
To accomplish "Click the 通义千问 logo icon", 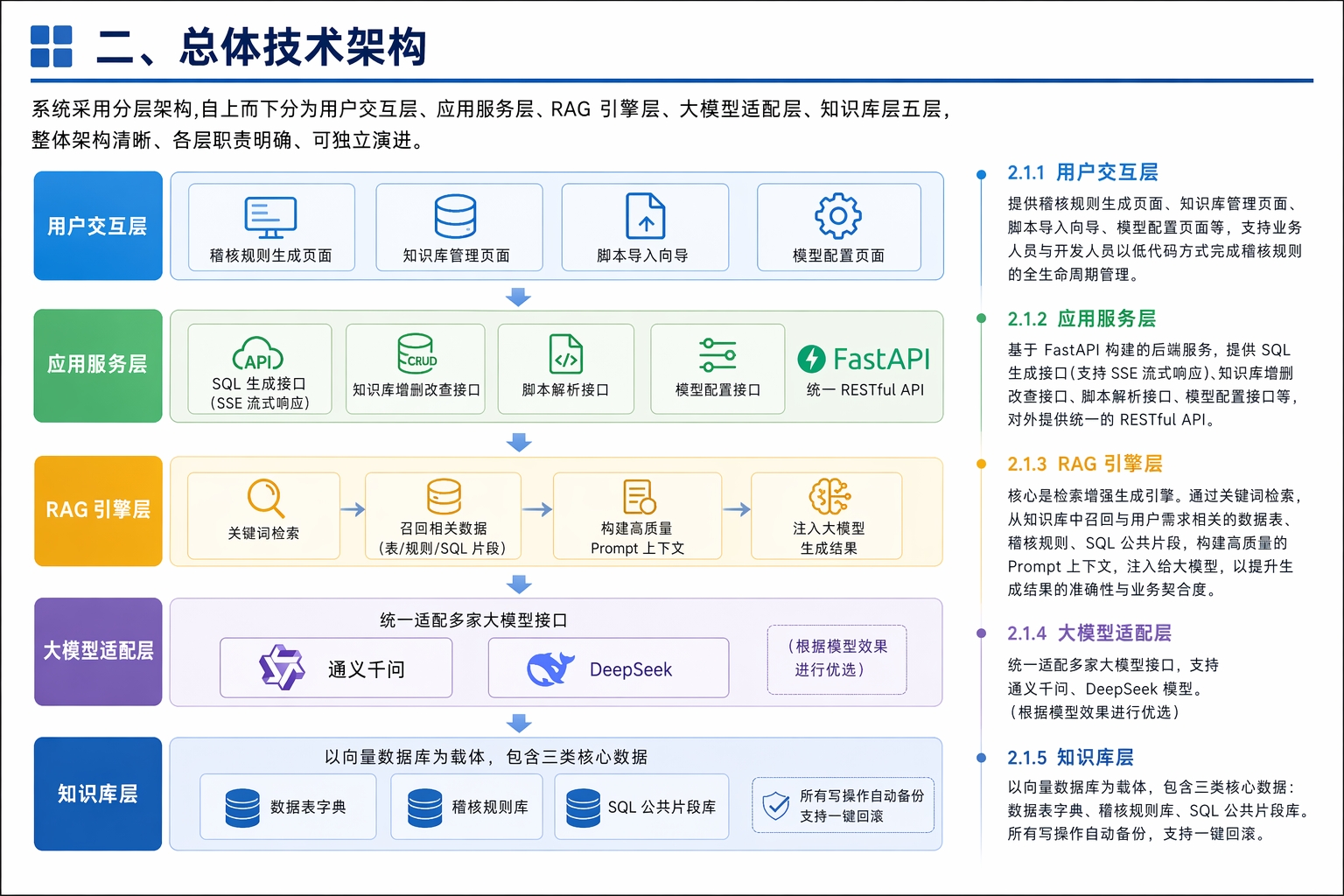I will coord(282,668).
